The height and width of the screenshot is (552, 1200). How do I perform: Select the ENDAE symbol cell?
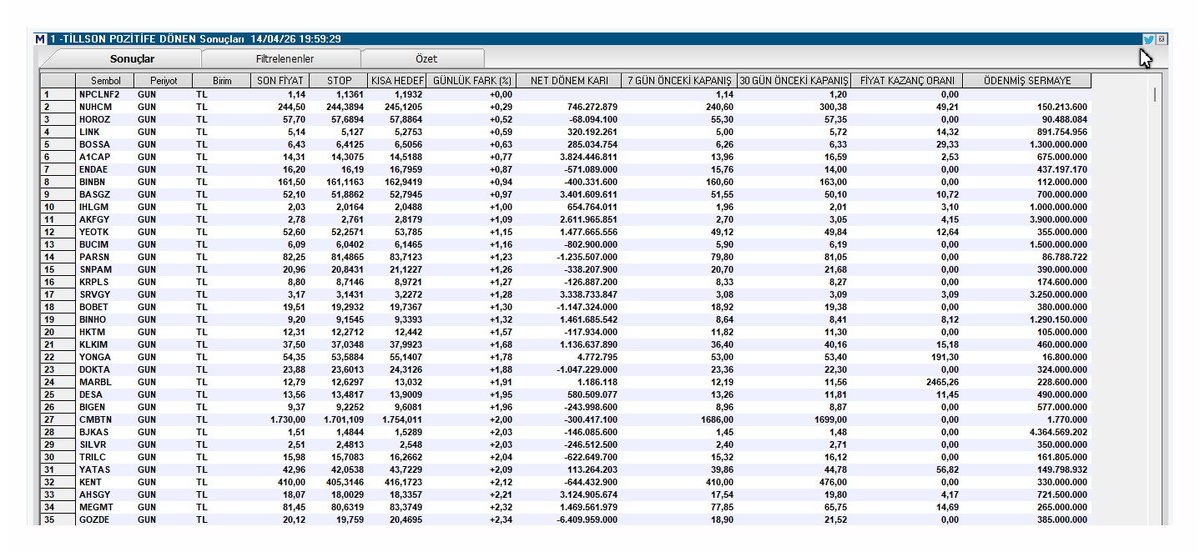(105, 171)
